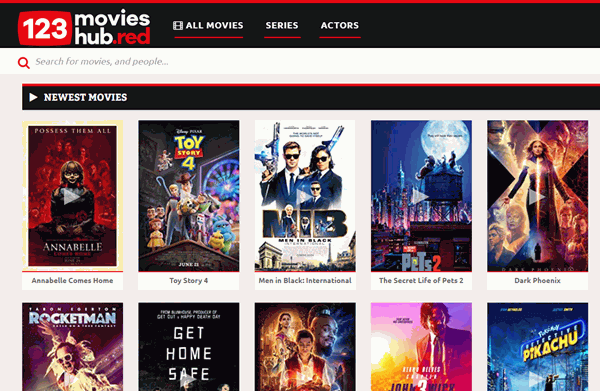Screen dimensions: 600x391
Task: Click the red search magnifier icon
Action: click(24, 62)
